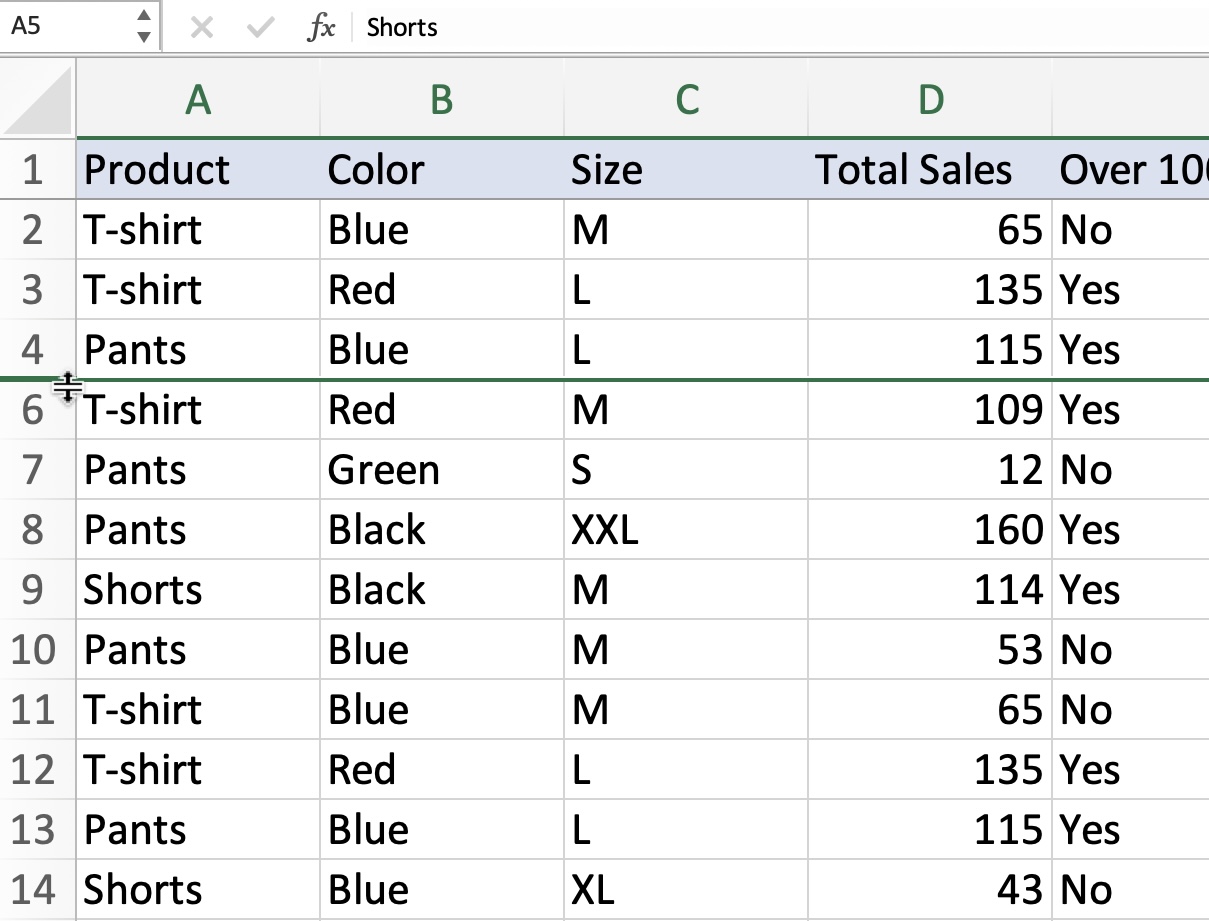Select No cell in row 14
Viewport: 1209px width, 921px height.
click(1131, 889)
